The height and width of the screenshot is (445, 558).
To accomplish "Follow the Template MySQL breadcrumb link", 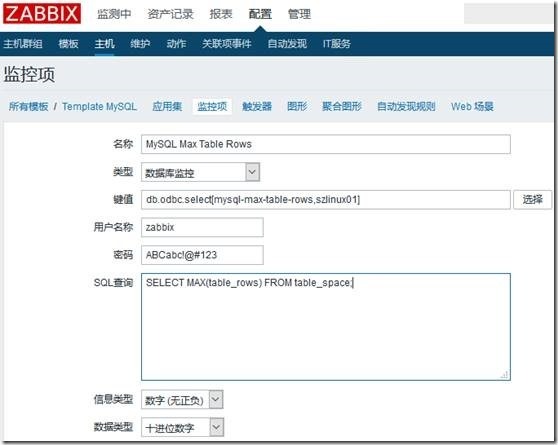I will pos(99,106).
